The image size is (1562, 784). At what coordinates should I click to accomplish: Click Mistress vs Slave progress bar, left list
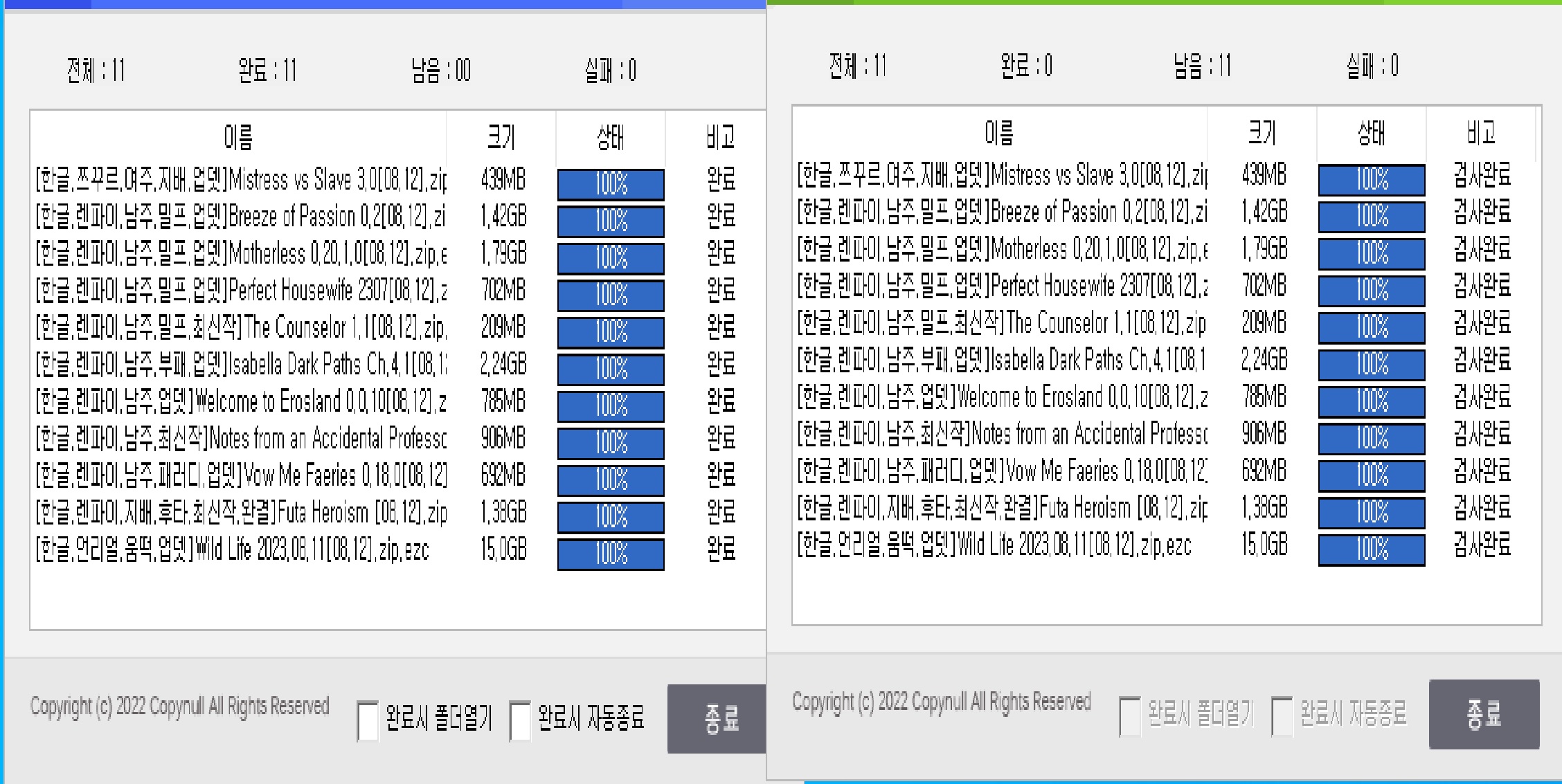[x=611, y=184]
